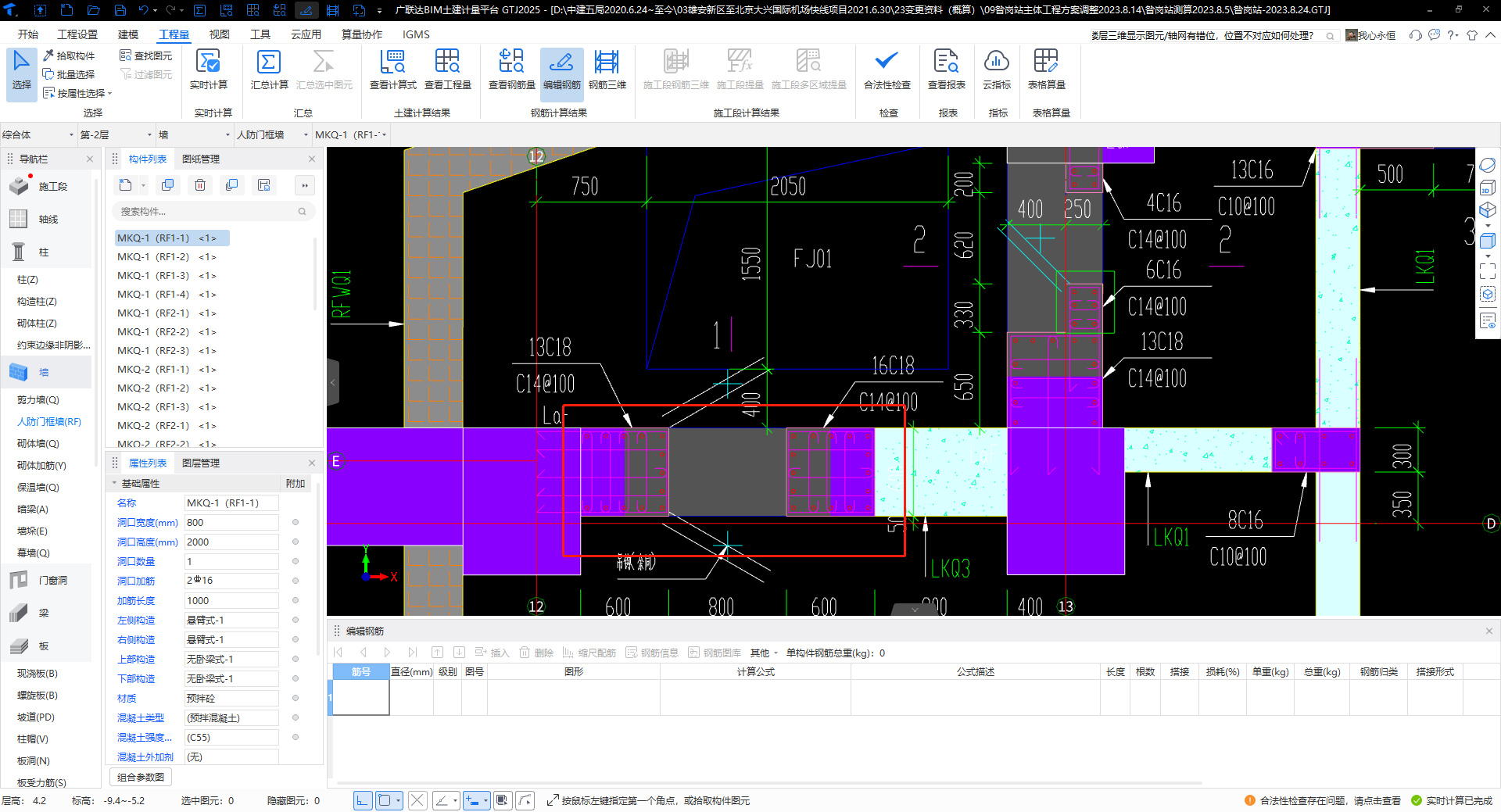Viewport: 1501px width, 812px height.
Task: Select 门窗洞 category in navigation
Action: point(47,580)
